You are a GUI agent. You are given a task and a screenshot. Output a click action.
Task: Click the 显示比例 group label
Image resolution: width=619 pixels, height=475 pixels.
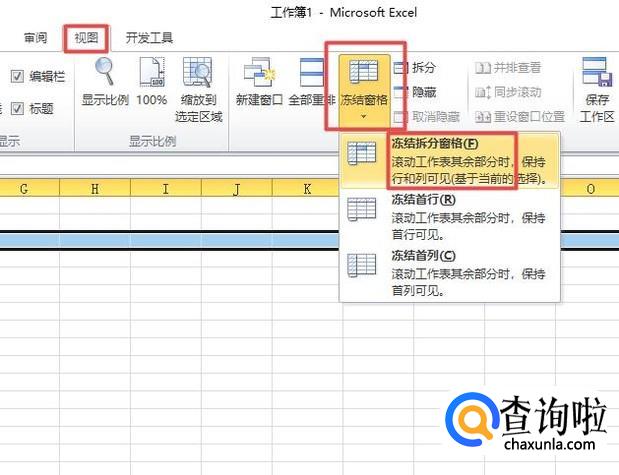coord(152,141)
